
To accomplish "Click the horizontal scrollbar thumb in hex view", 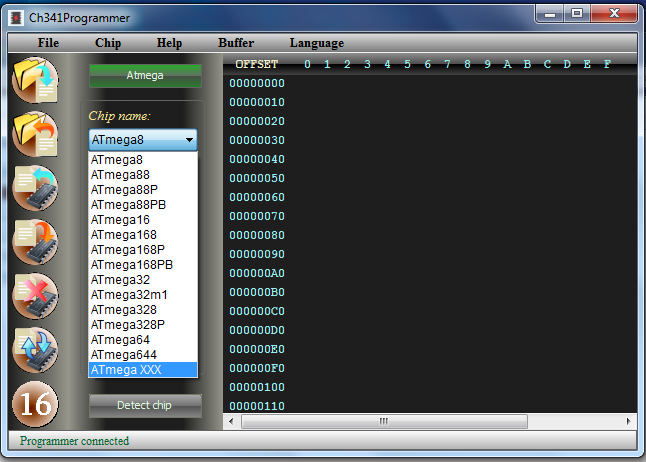I will click(384, 421).
